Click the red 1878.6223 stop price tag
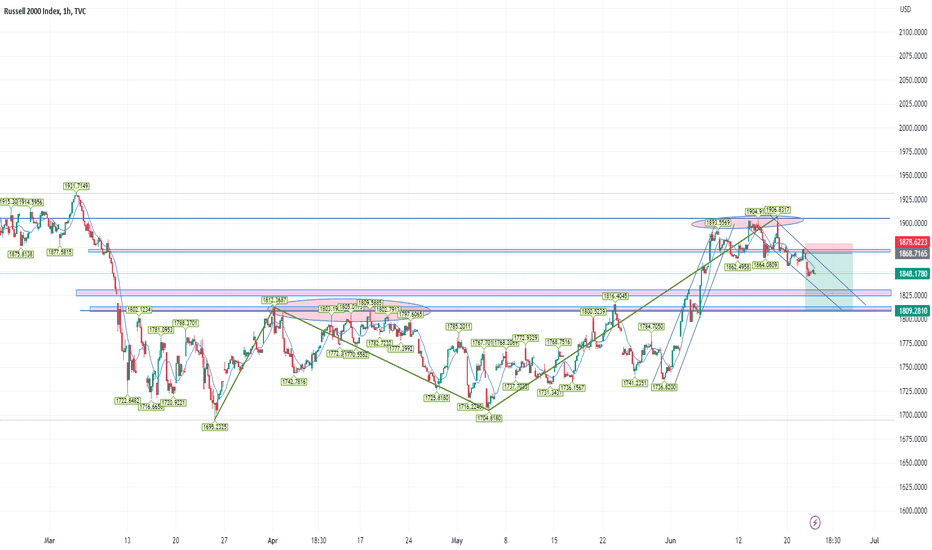 (x=912, y=242)
